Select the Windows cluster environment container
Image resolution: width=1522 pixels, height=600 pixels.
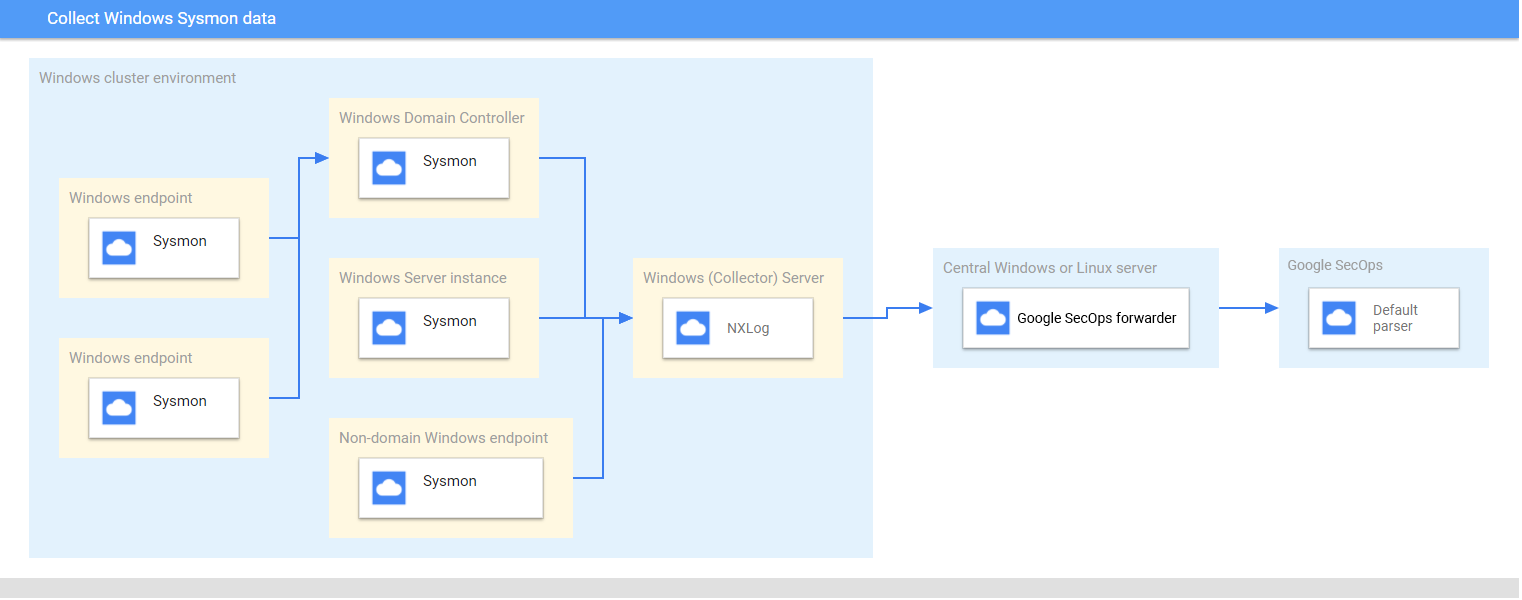coord(136,77)
